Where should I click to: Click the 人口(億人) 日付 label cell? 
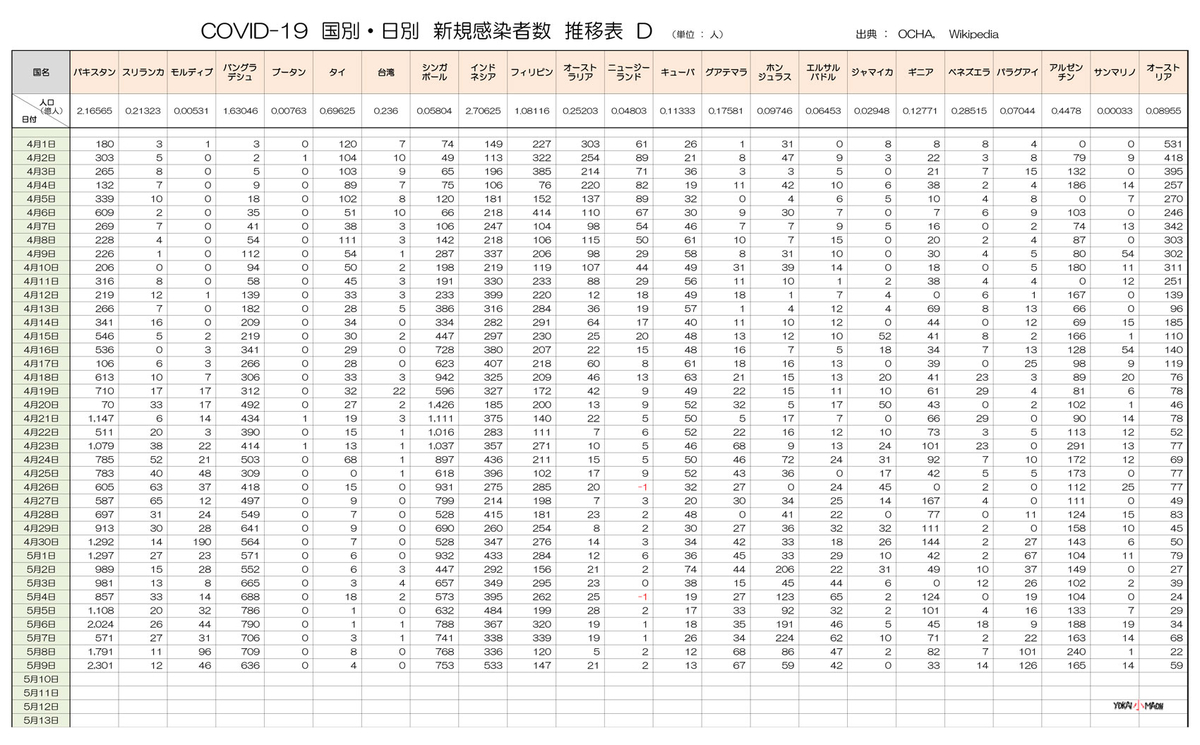[x=42, y=111]
